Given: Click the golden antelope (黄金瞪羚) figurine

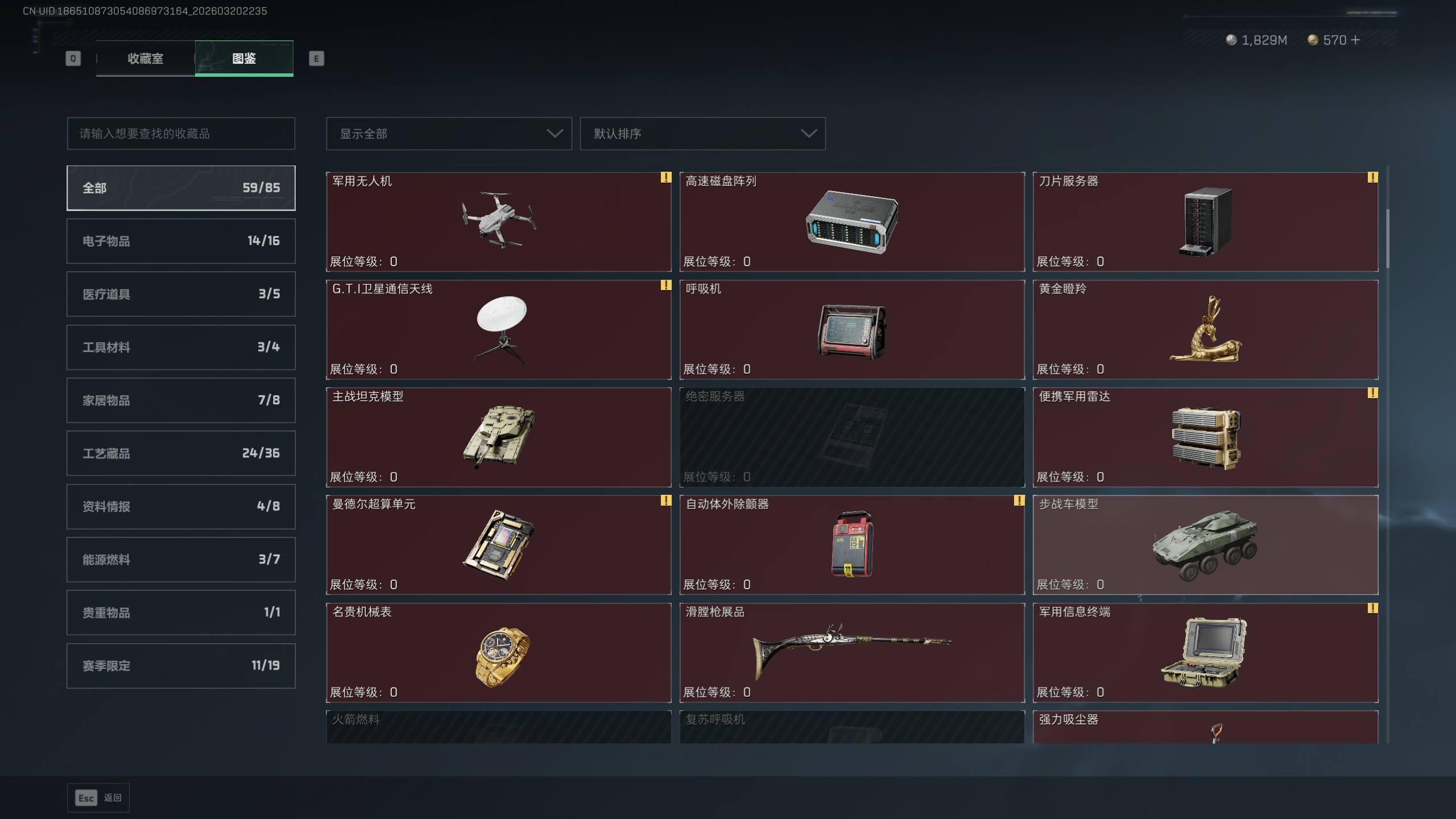Looking at the screenshot, I should pos(1205,329).
